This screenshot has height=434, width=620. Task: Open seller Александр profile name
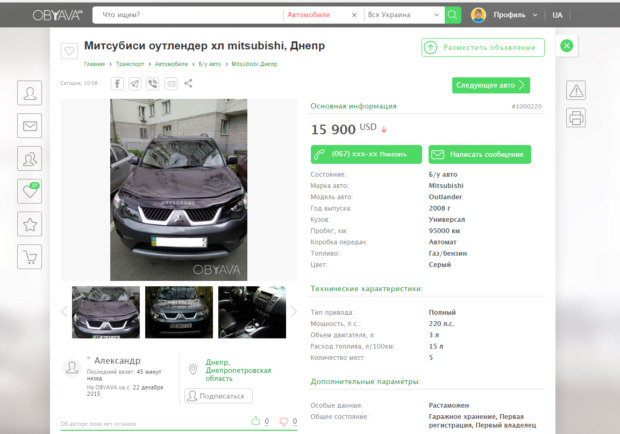117,360
